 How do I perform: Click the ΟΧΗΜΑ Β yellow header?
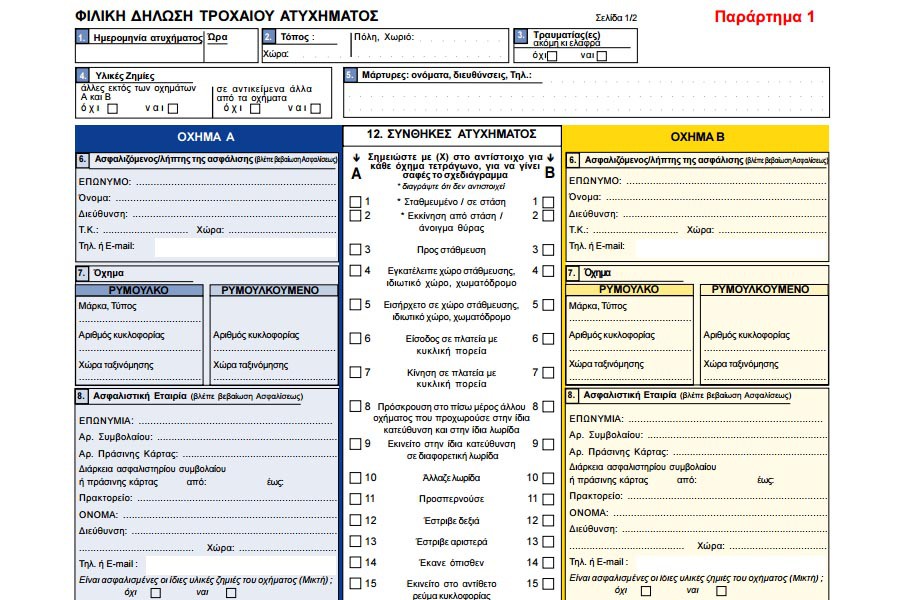click(696, 137)
